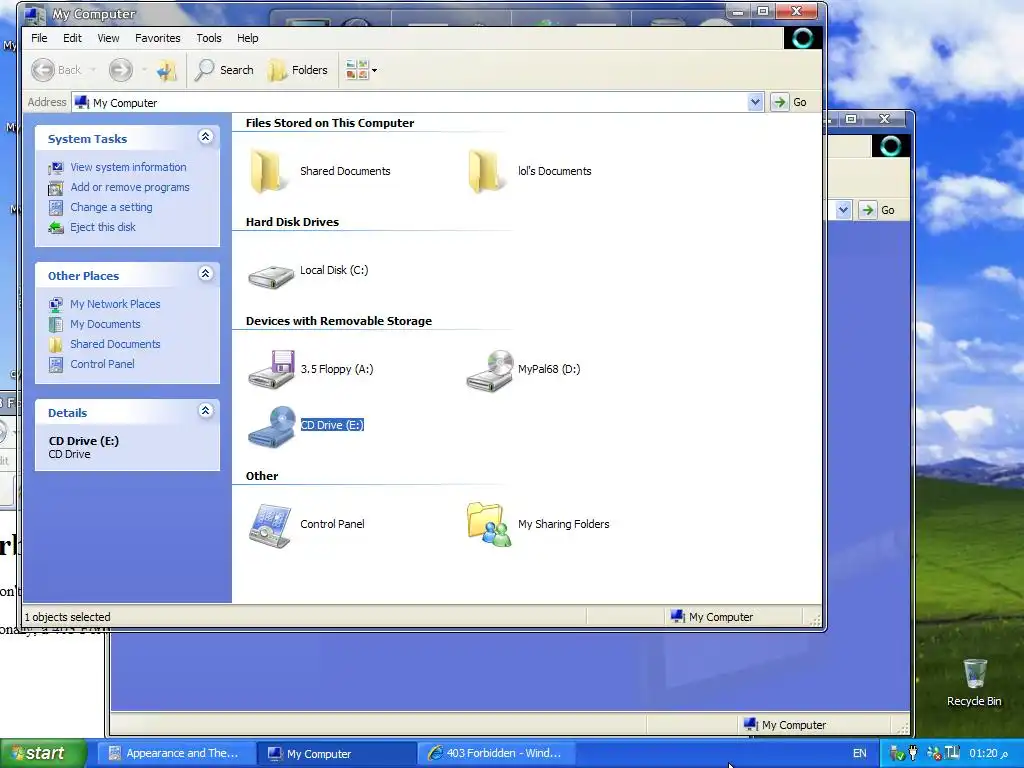Open lol's Documents folder icon
Screen dimensions: 1024x768
(487, 171)
